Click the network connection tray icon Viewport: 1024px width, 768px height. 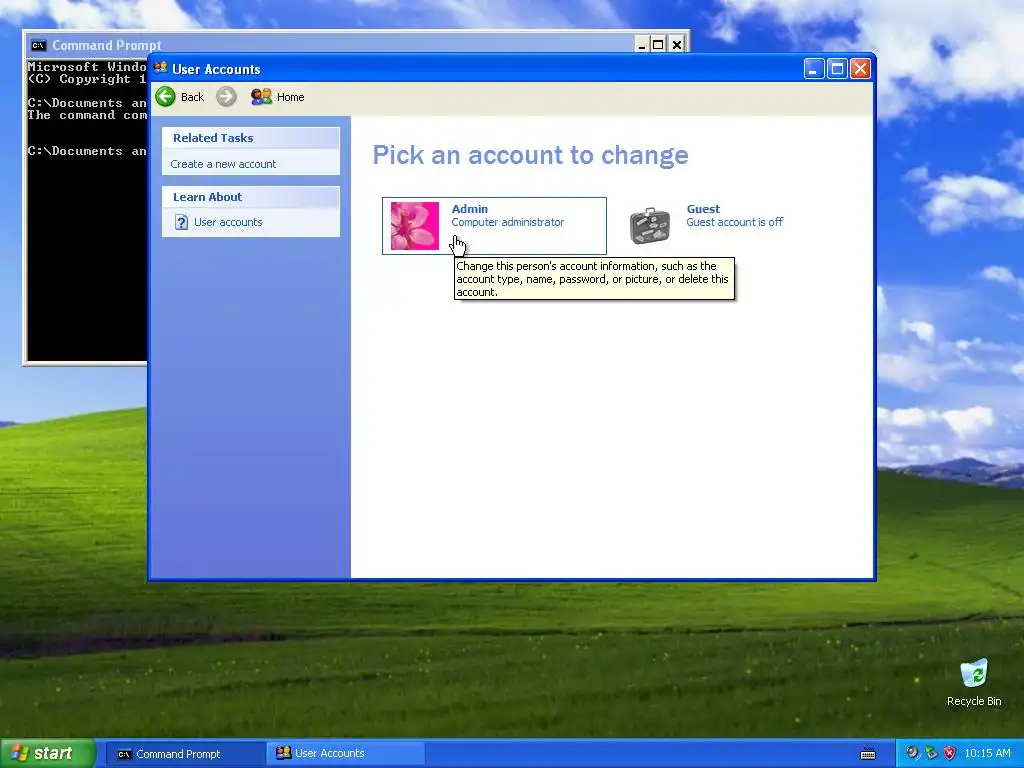(931, 753)
